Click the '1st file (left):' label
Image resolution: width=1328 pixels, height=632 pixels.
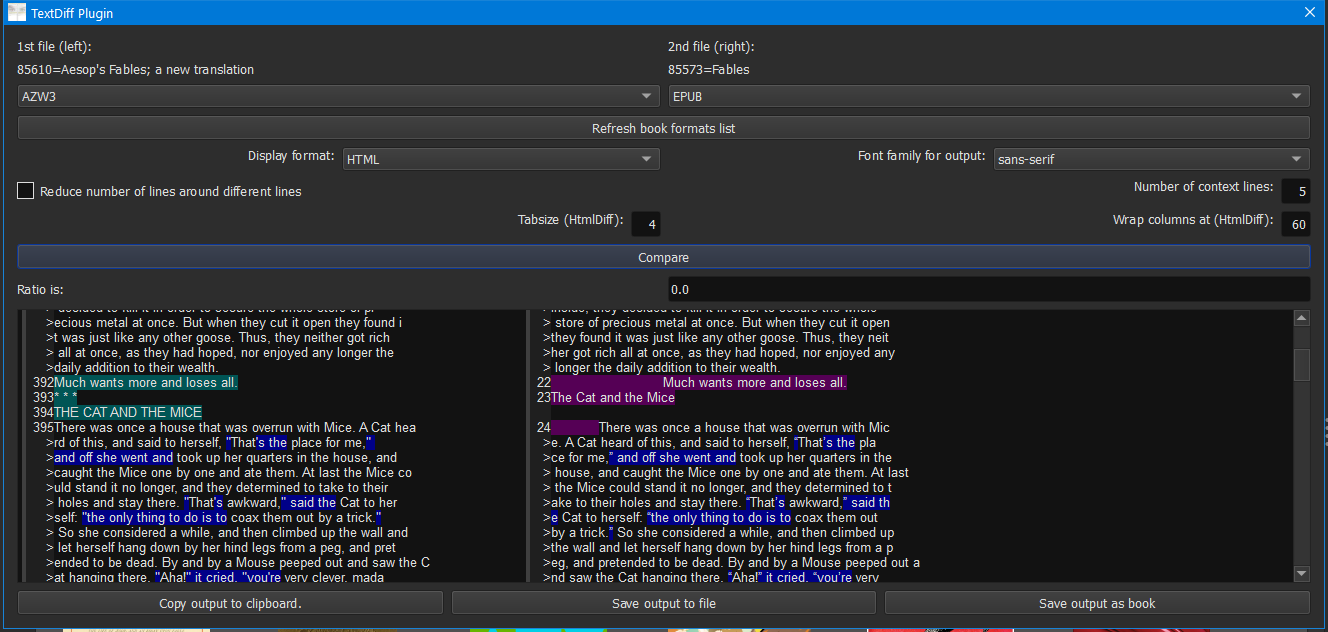click(x=55, y=46)
